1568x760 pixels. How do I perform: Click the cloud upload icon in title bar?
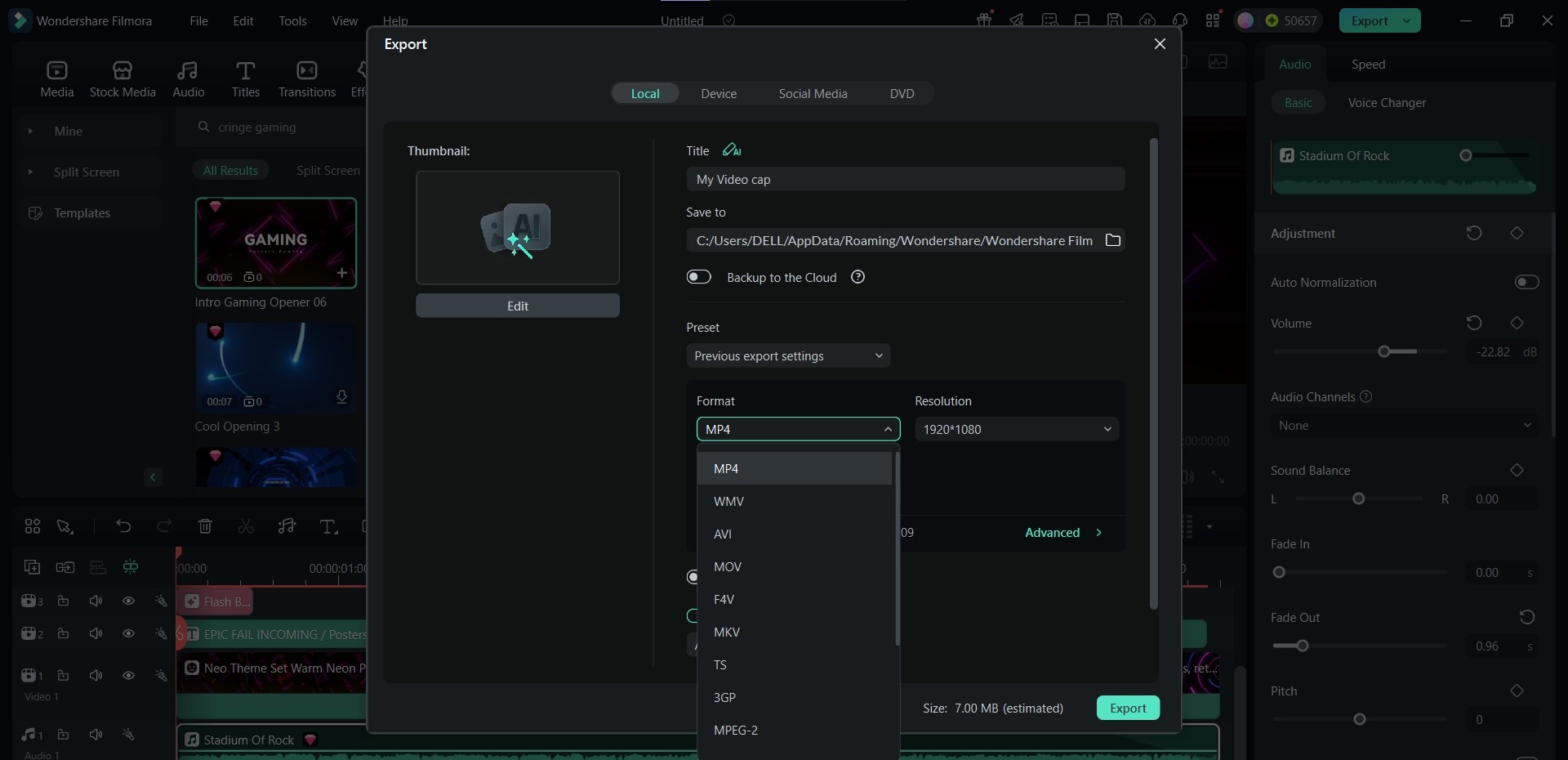point(1147,20)
